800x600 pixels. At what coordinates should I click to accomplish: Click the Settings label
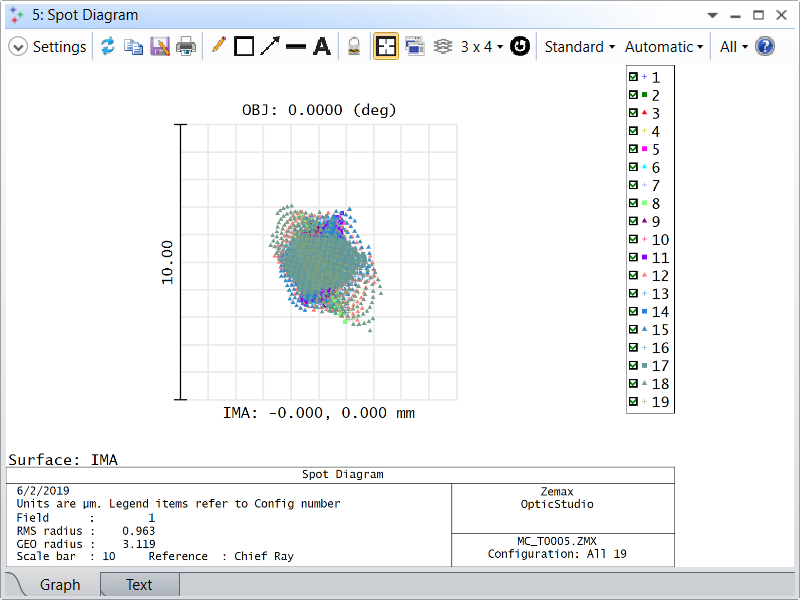pos(60,47)
